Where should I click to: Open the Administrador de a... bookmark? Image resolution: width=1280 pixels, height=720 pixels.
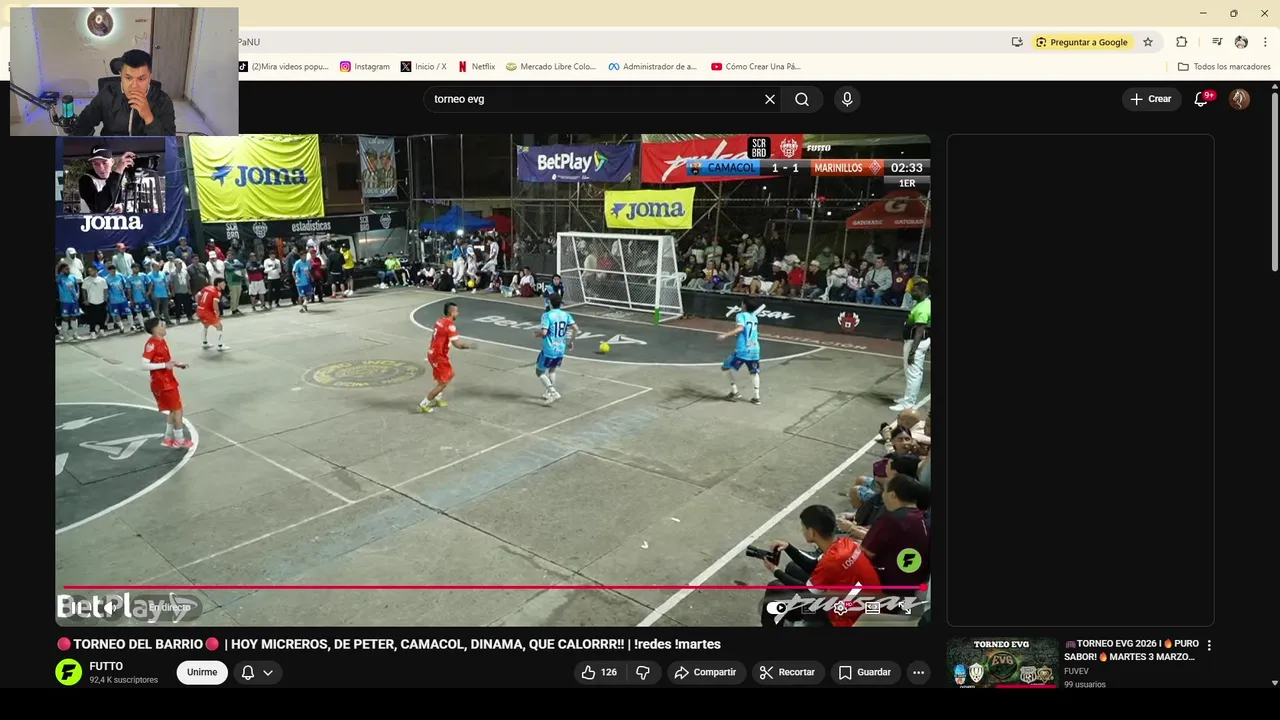pos(652,67)
